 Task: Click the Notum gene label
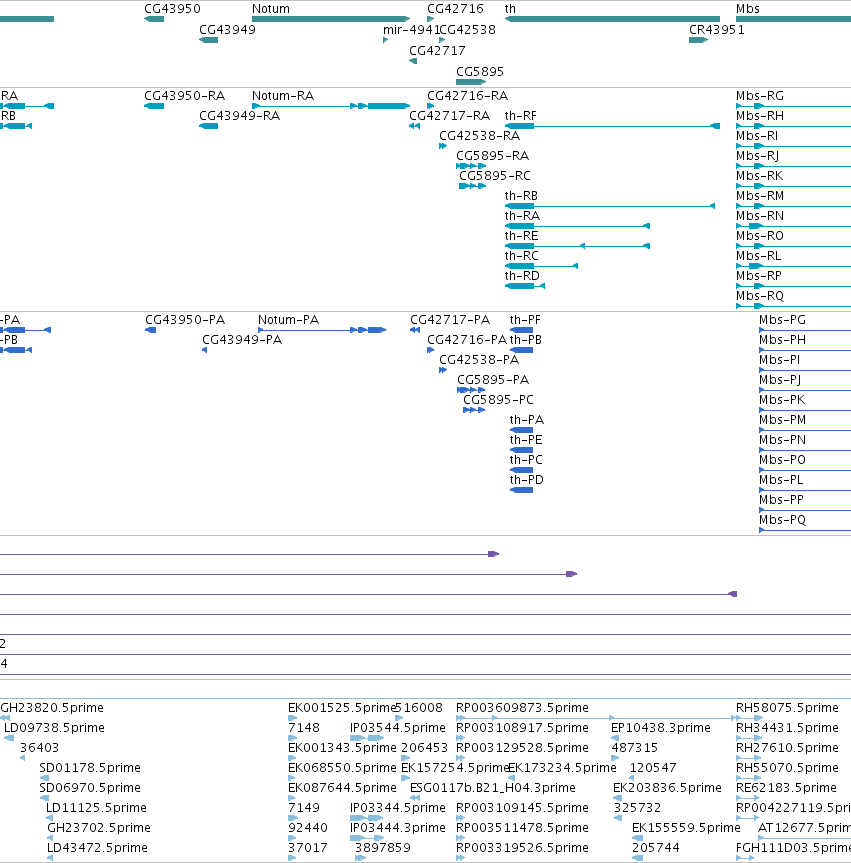click(x=271, y=9)
